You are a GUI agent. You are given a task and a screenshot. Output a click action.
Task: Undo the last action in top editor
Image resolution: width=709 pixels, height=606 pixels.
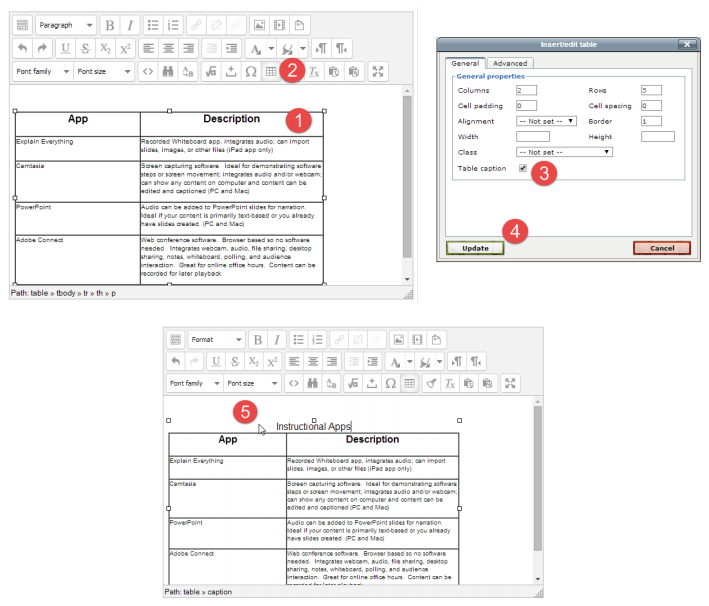coord(23,48)
